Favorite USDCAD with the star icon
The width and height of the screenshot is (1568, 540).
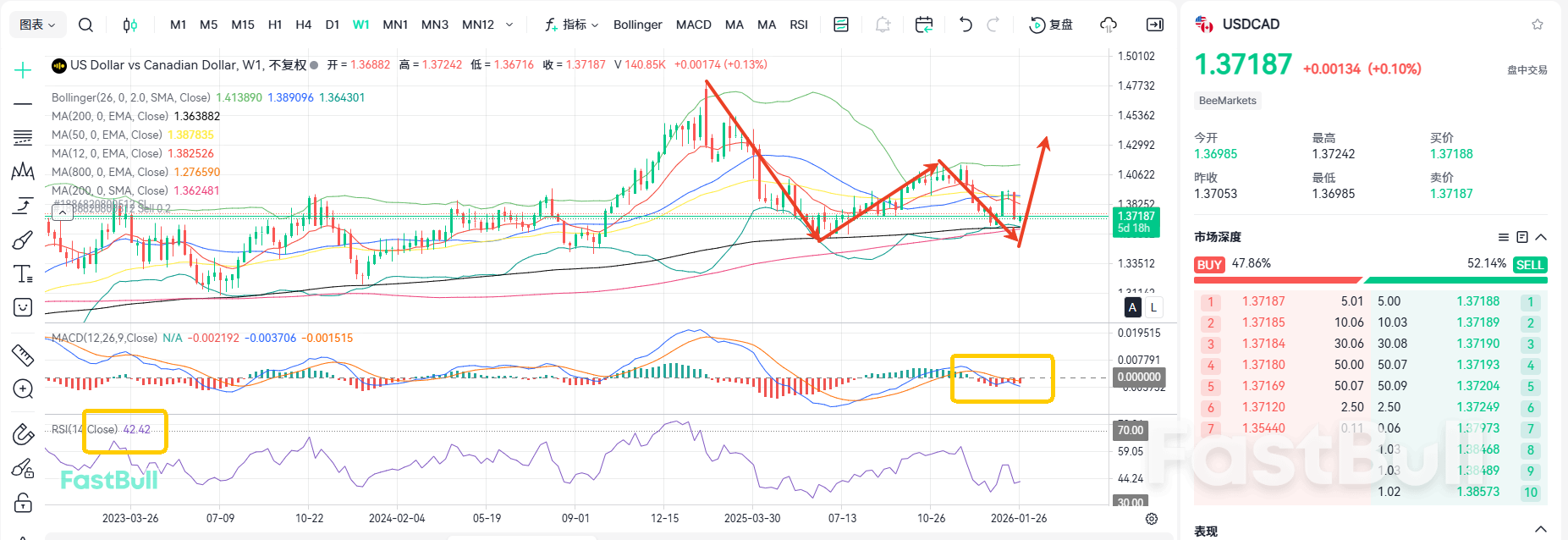[1538, 25]
